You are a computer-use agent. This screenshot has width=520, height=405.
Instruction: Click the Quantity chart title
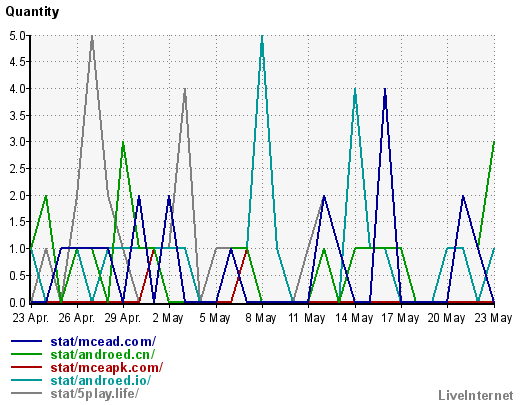click(32, 12)
